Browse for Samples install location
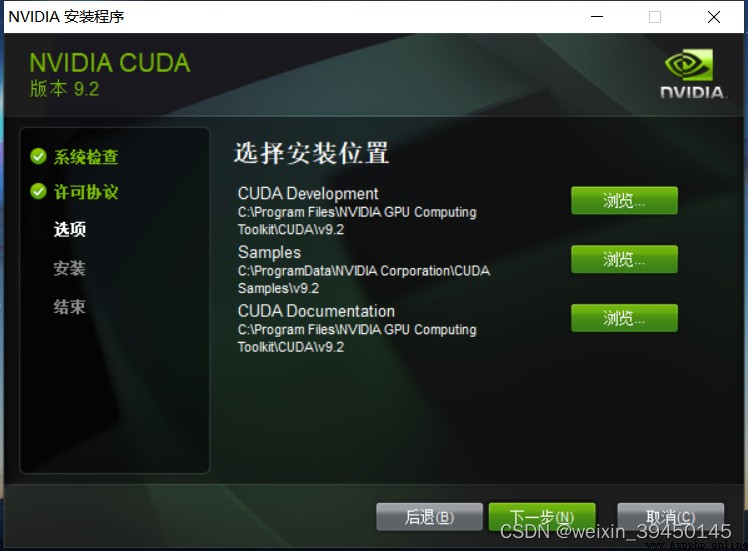The width and height of the screenshot is (748, 551). tap(624, 259)
